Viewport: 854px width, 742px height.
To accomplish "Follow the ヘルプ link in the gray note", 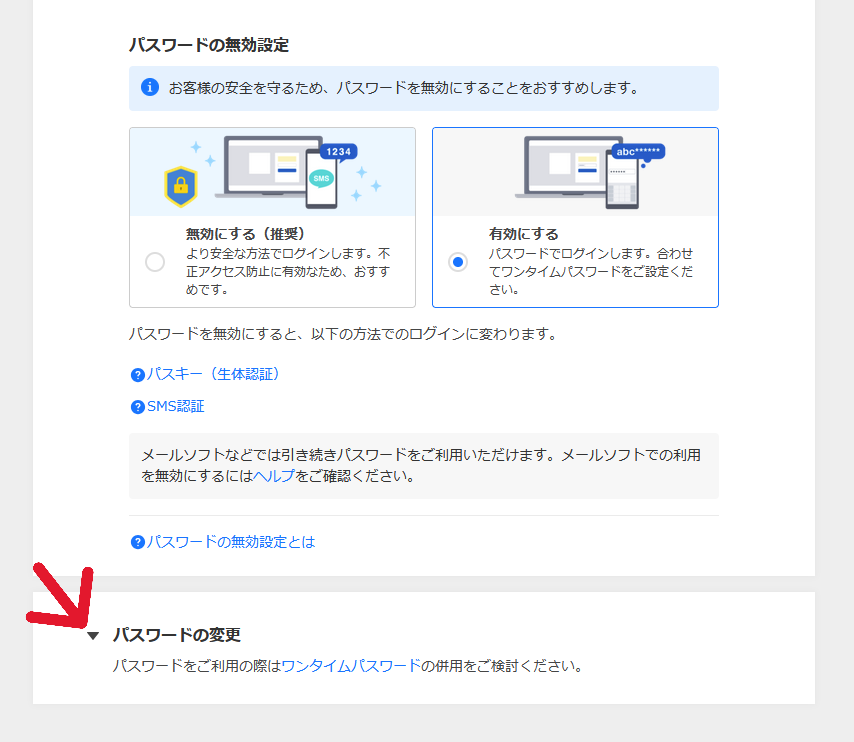I will pos(274,476).
